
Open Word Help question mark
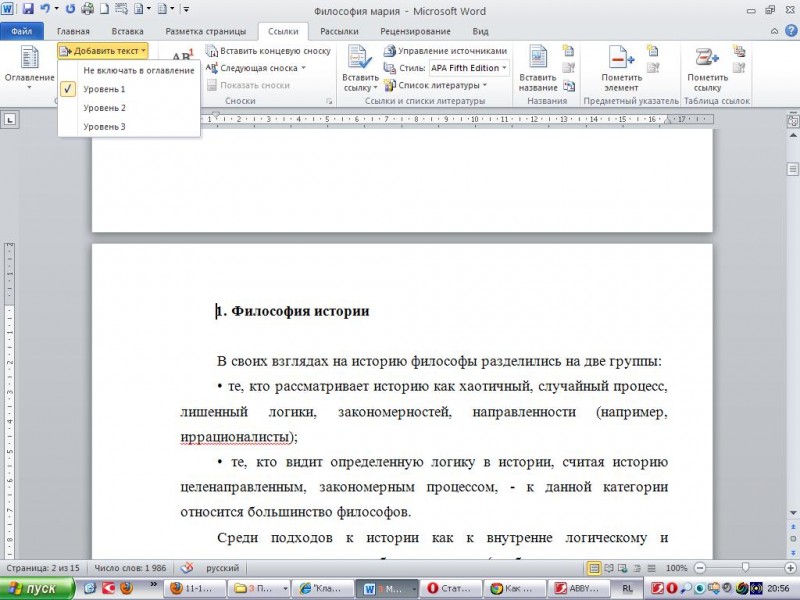click(790, 31)
